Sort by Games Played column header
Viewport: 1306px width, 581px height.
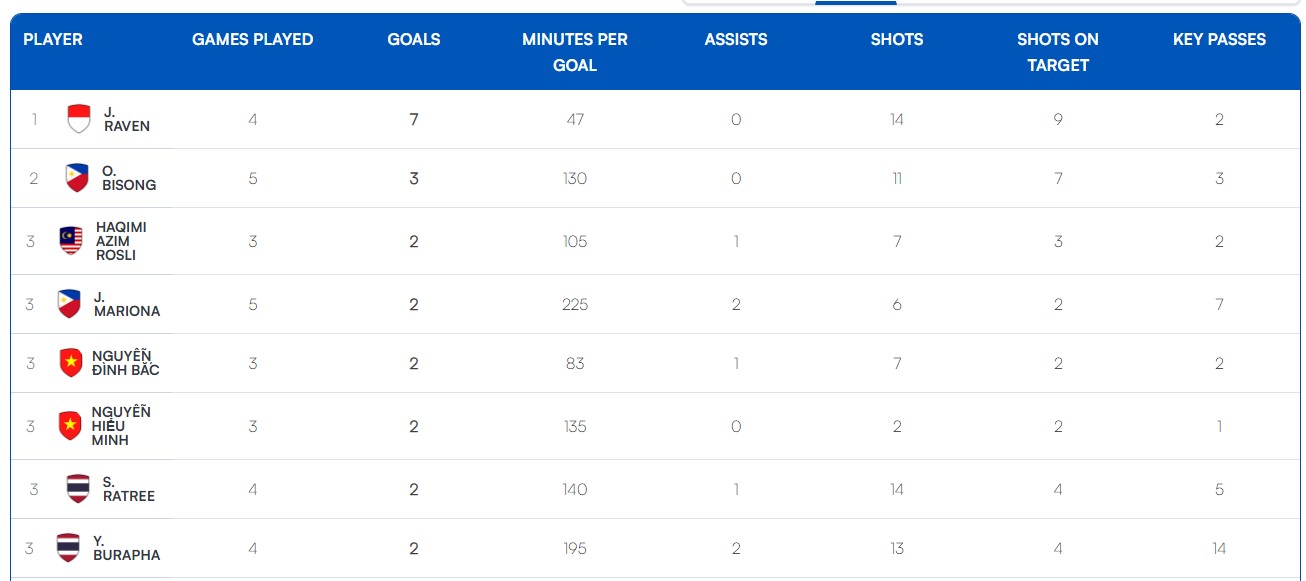tap(253, 40)
